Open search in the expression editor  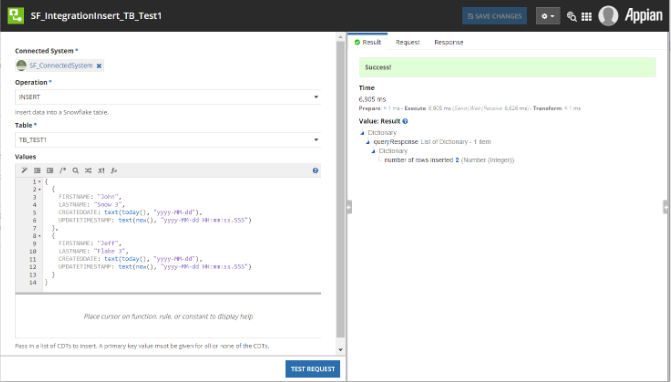[75, 170]
